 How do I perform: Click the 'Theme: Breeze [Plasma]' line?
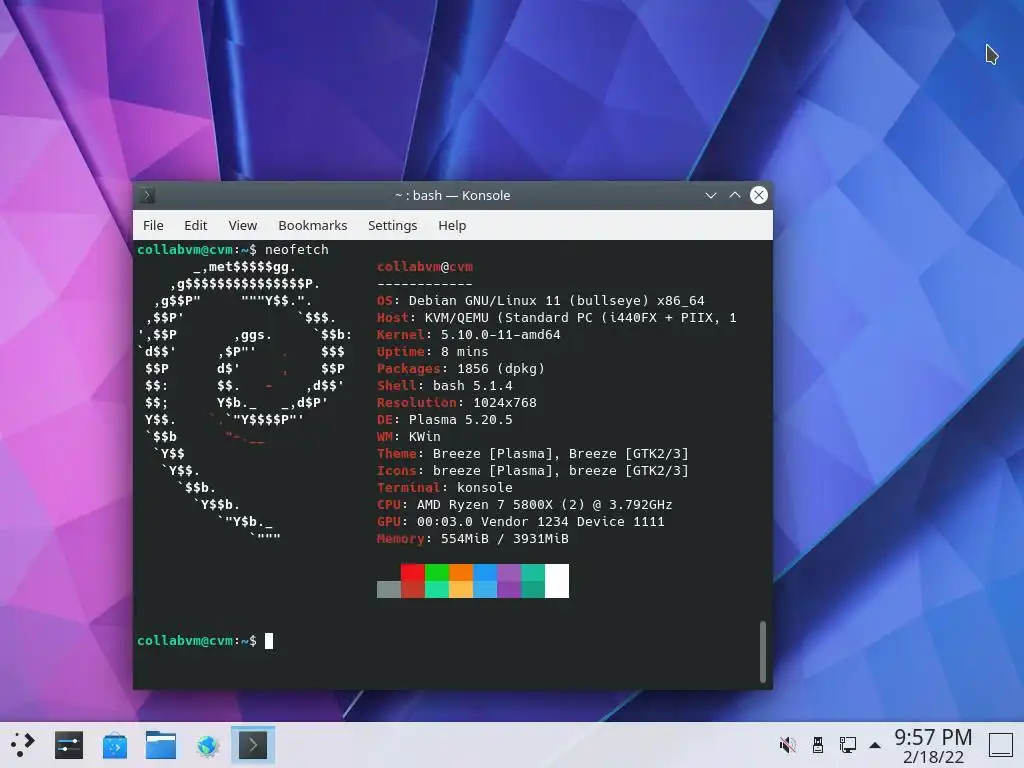tap(532, 453)
